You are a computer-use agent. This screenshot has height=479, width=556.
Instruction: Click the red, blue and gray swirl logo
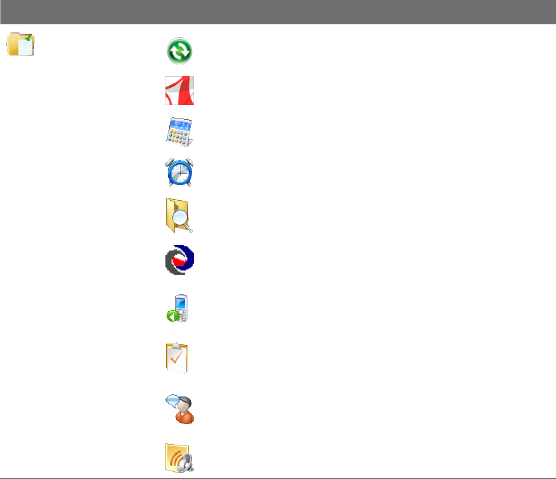179,260
